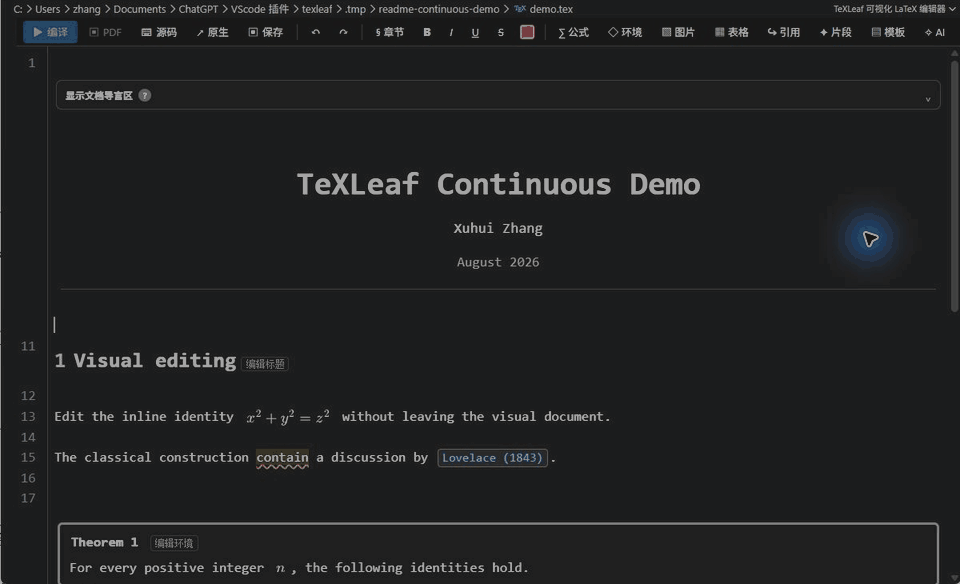Viewport: 960px width, 584px height.
Task: Select the texleaf breadcrumb folder
Action: [x=317, y=9]
